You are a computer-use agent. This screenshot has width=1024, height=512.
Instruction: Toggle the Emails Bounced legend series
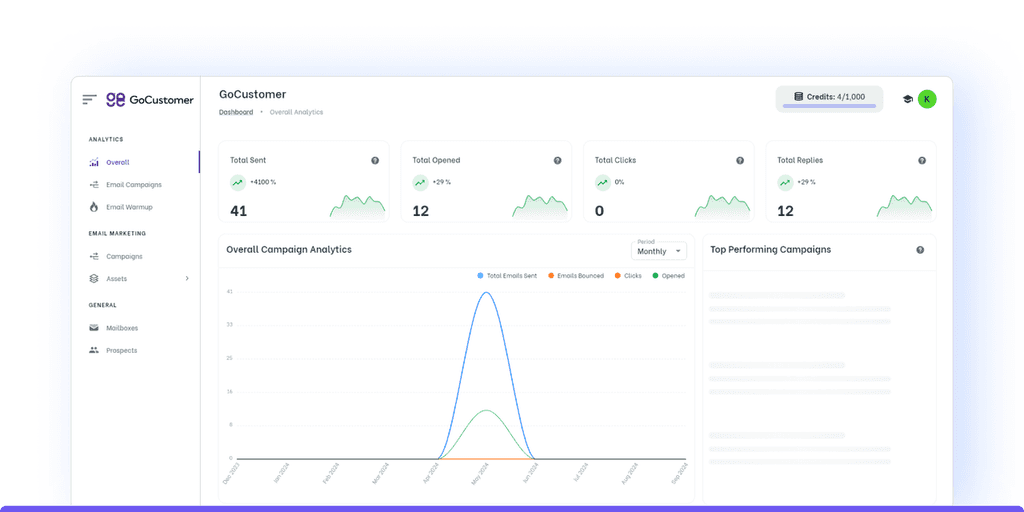click(x=576, y=276)
